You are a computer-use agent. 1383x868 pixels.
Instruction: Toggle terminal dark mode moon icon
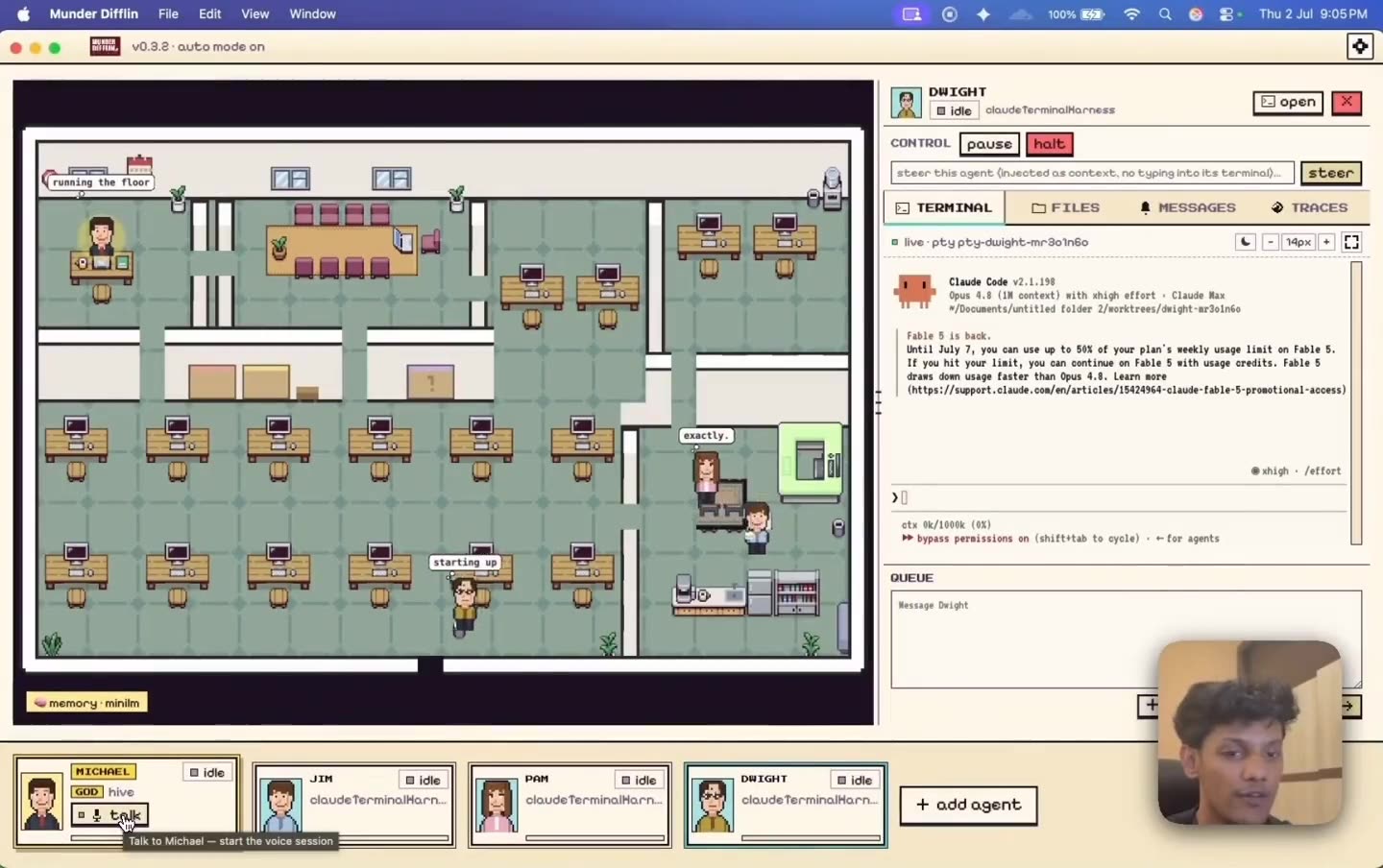1246,242
